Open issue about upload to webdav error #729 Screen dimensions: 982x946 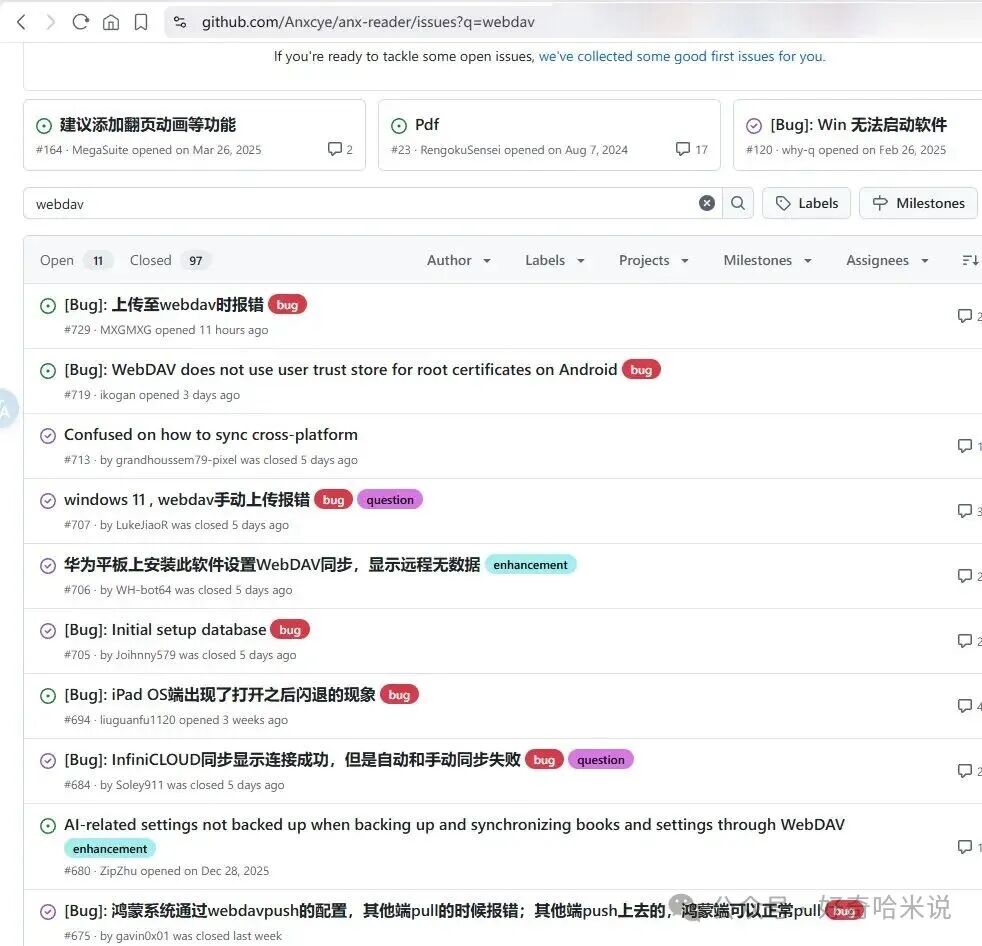(163, 305)
